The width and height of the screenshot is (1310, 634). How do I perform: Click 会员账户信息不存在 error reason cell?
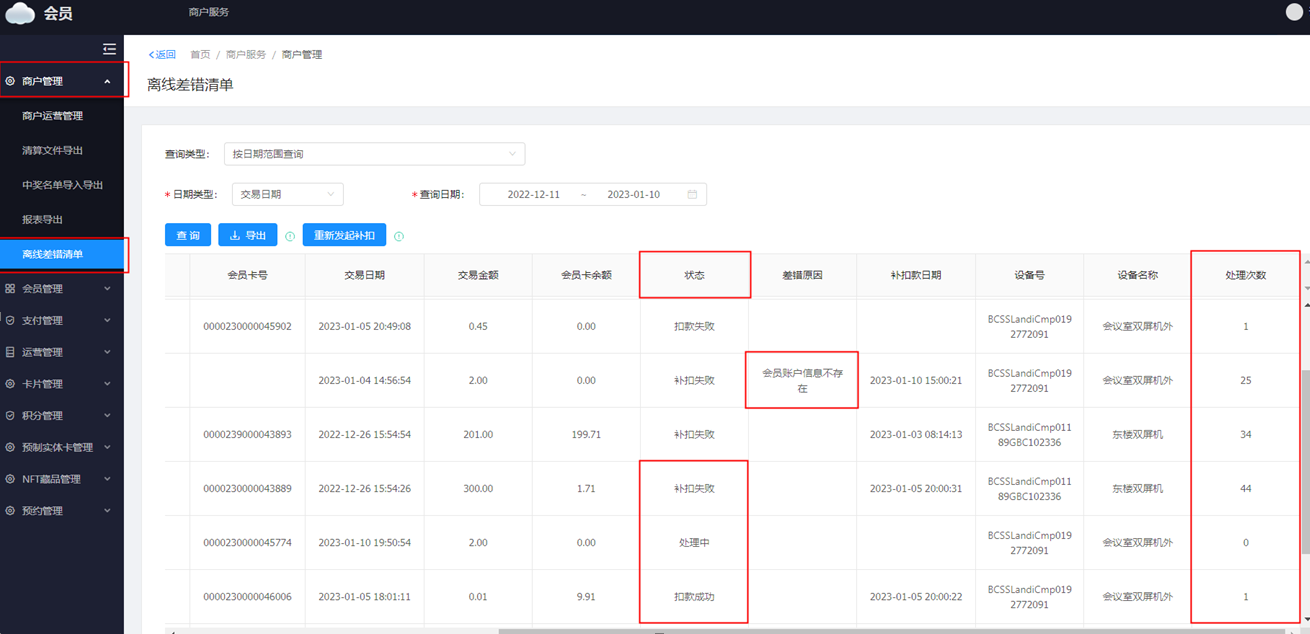coord(802,380)
